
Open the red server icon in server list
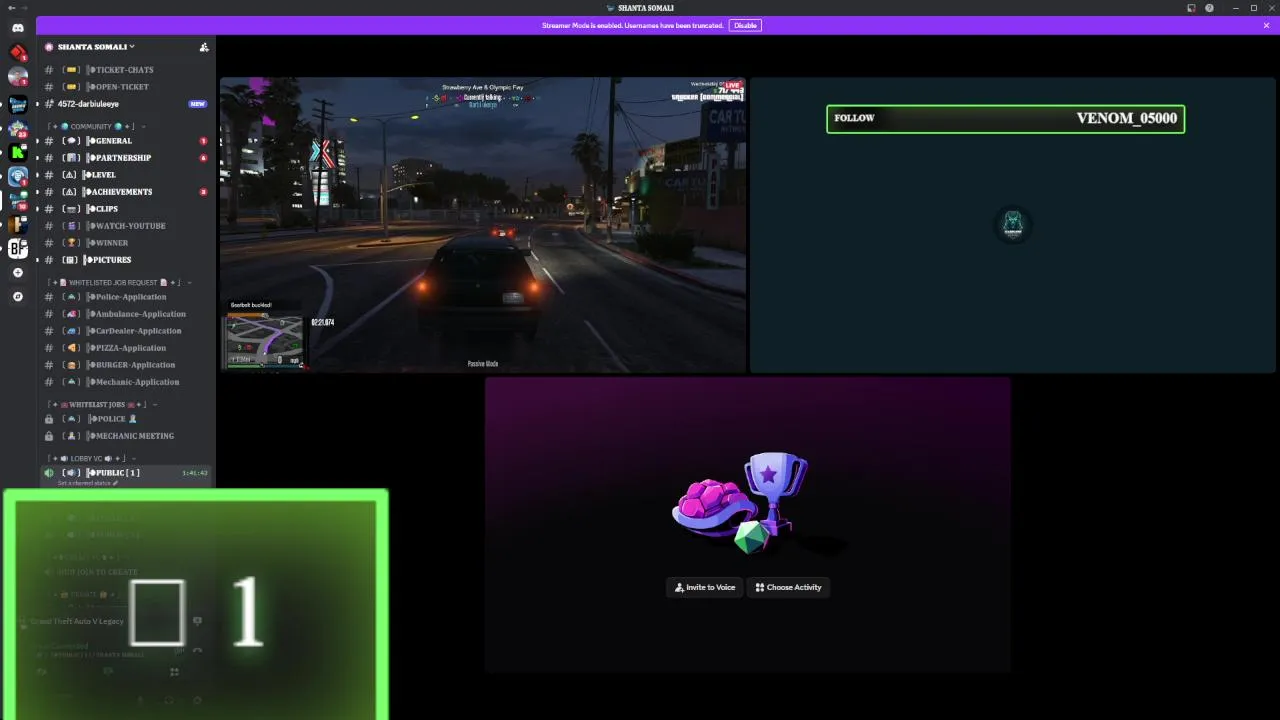(18, 52)
